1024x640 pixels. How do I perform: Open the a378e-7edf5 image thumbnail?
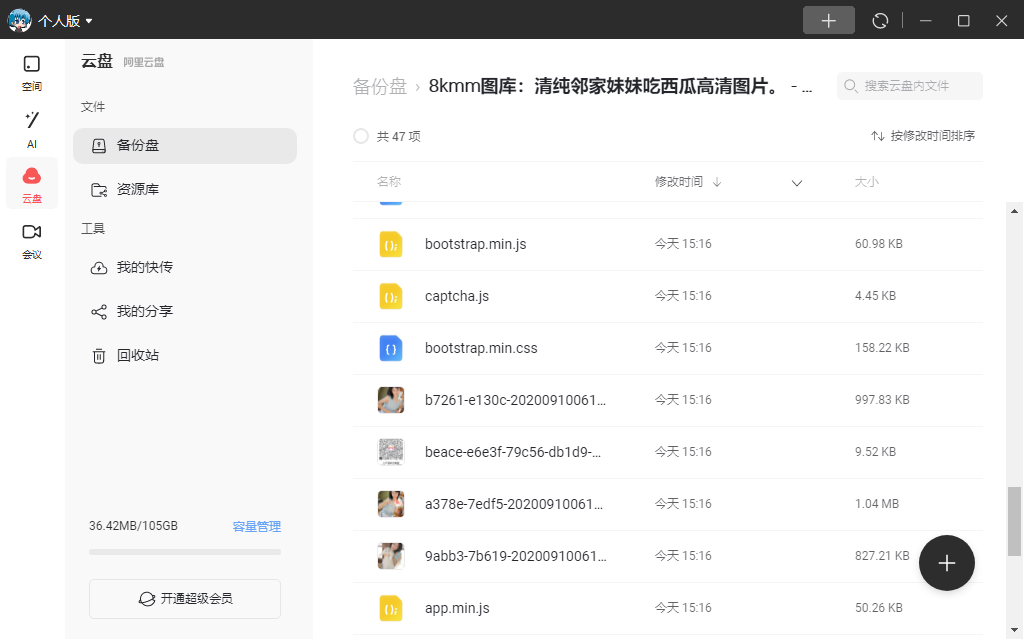(391, 504)
